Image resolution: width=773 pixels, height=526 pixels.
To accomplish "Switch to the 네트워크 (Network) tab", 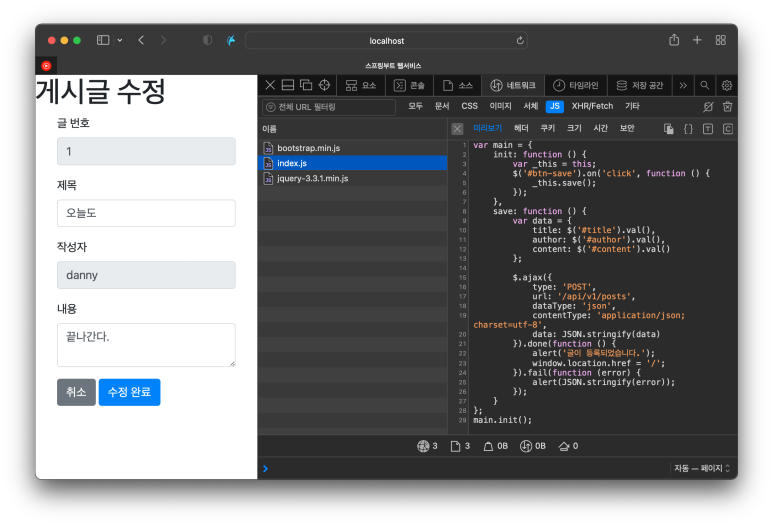I will click(513, 85).
